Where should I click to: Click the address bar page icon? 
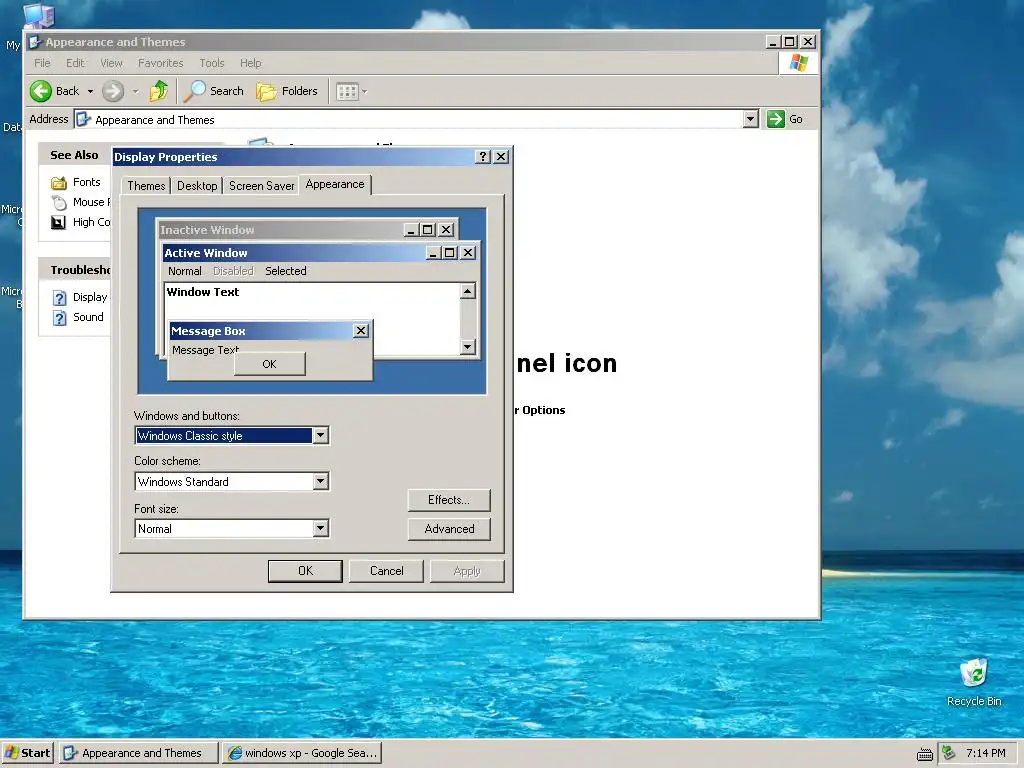[x=84, y=120]
